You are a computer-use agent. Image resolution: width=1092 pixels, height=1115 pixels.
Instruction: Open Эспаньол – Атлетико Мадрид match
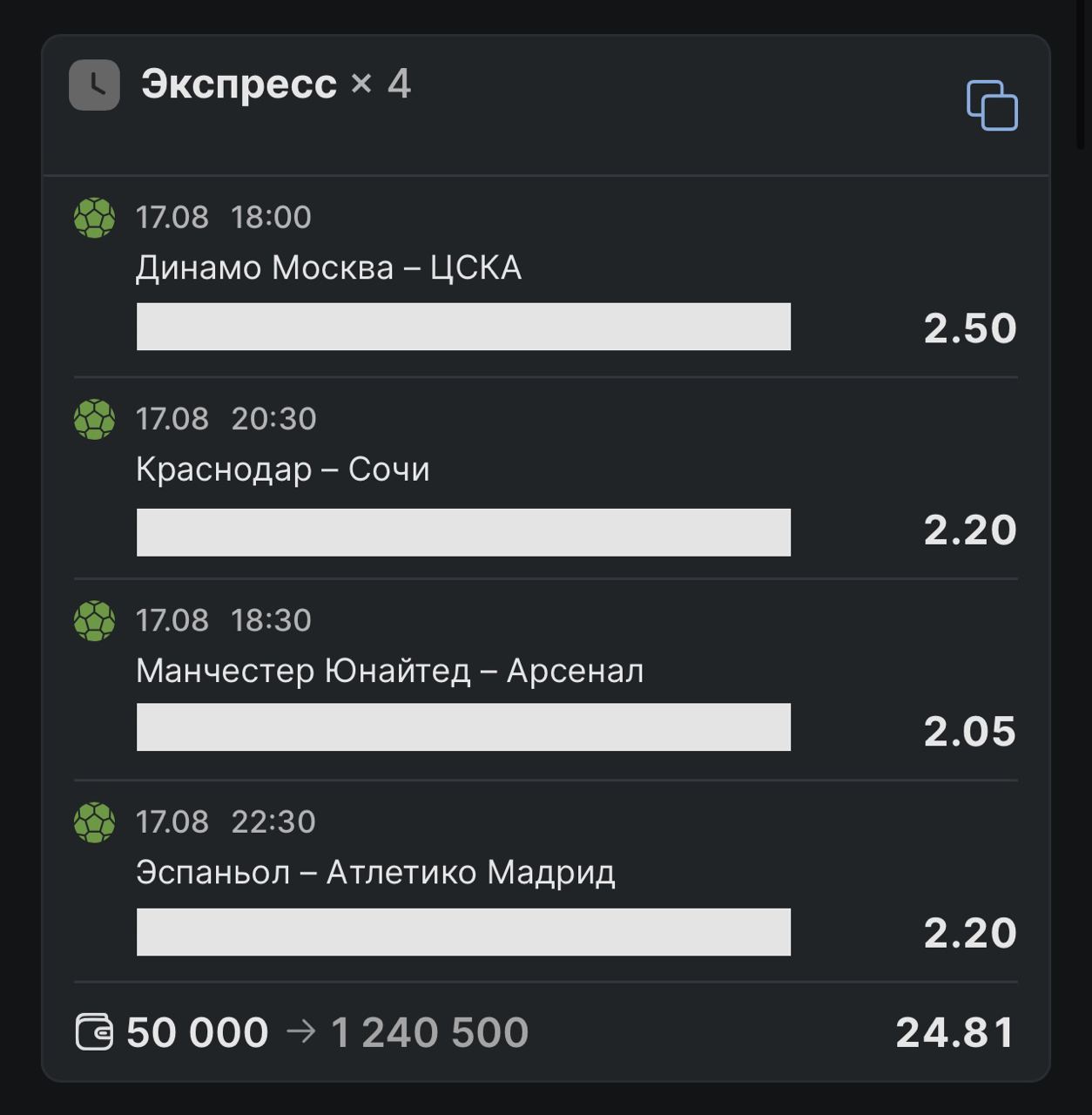coord(375,872)
